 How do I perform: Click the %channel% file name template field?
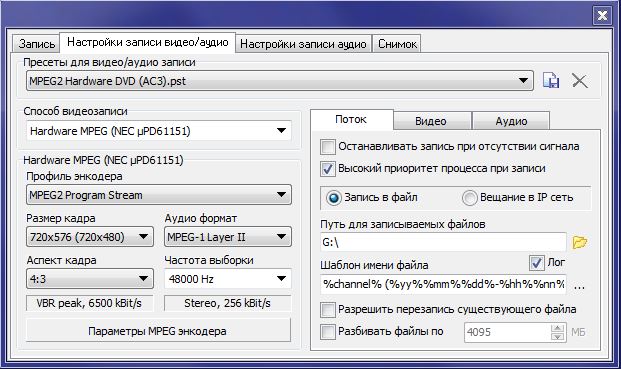[443, 284]
